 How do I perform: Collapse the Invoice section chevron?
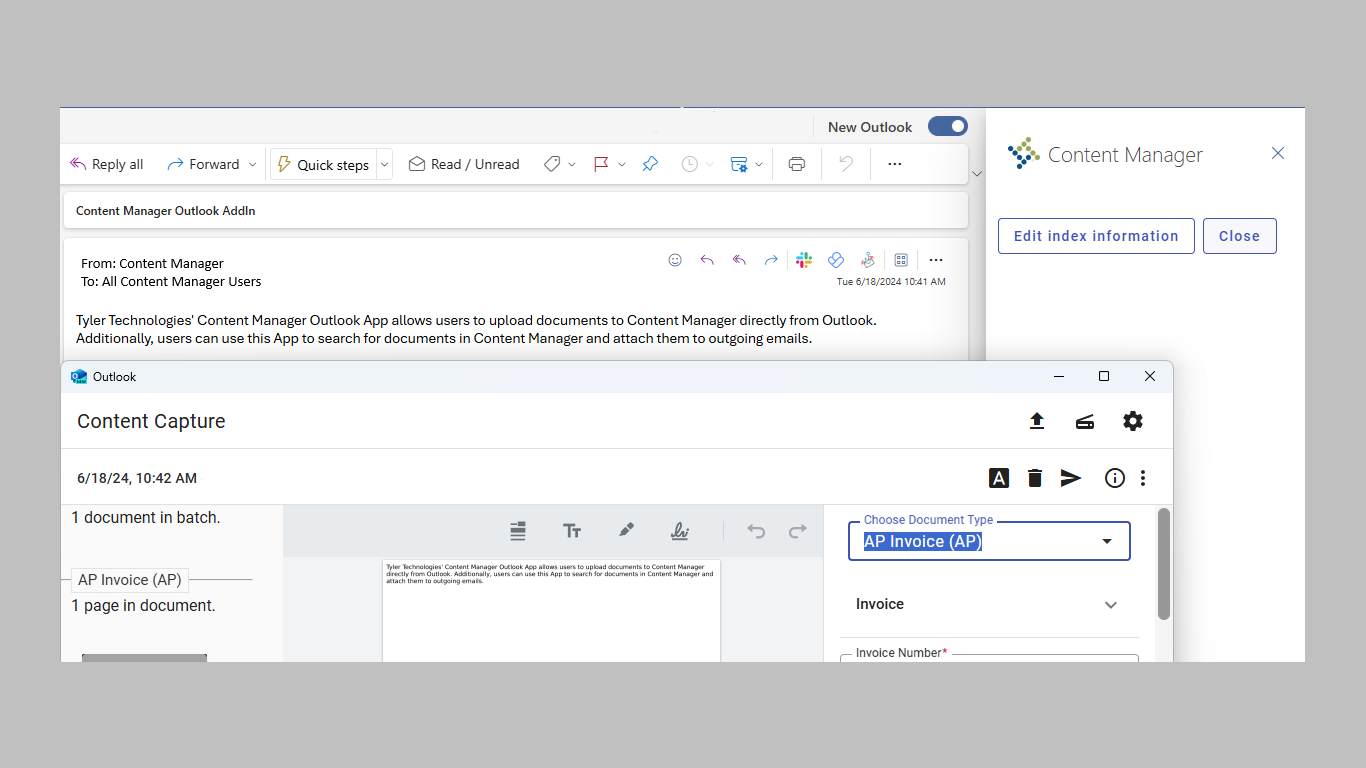point(1111,605)
